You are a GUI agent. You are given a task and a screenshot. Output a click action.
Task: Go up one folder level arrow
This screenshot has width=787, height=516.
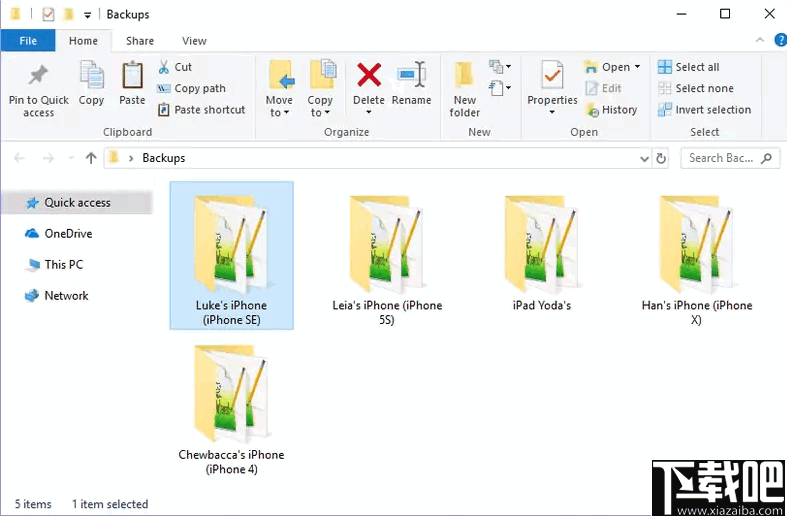91,158
